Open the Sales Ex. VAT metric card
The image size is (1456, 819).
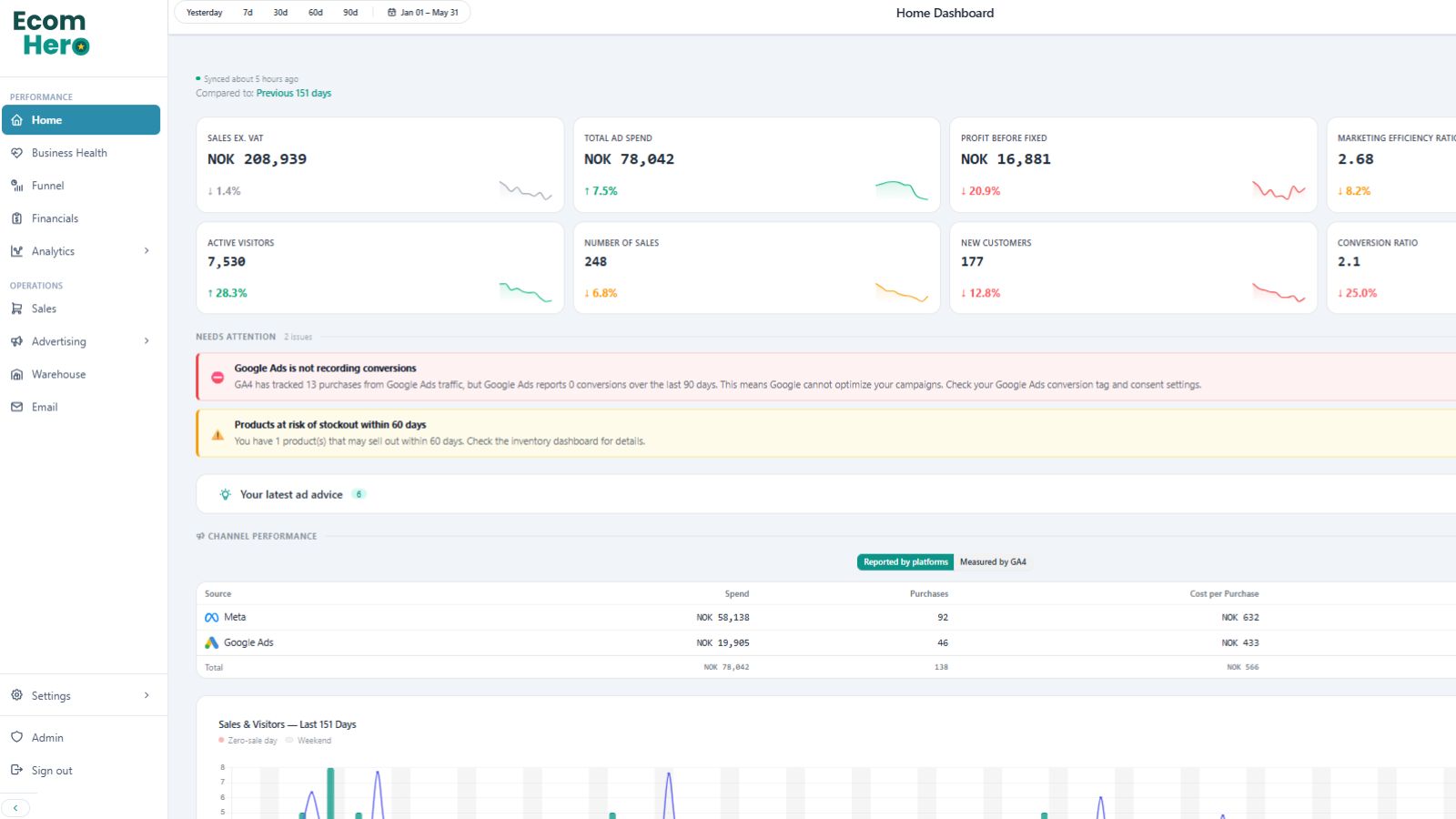point(380,165)
